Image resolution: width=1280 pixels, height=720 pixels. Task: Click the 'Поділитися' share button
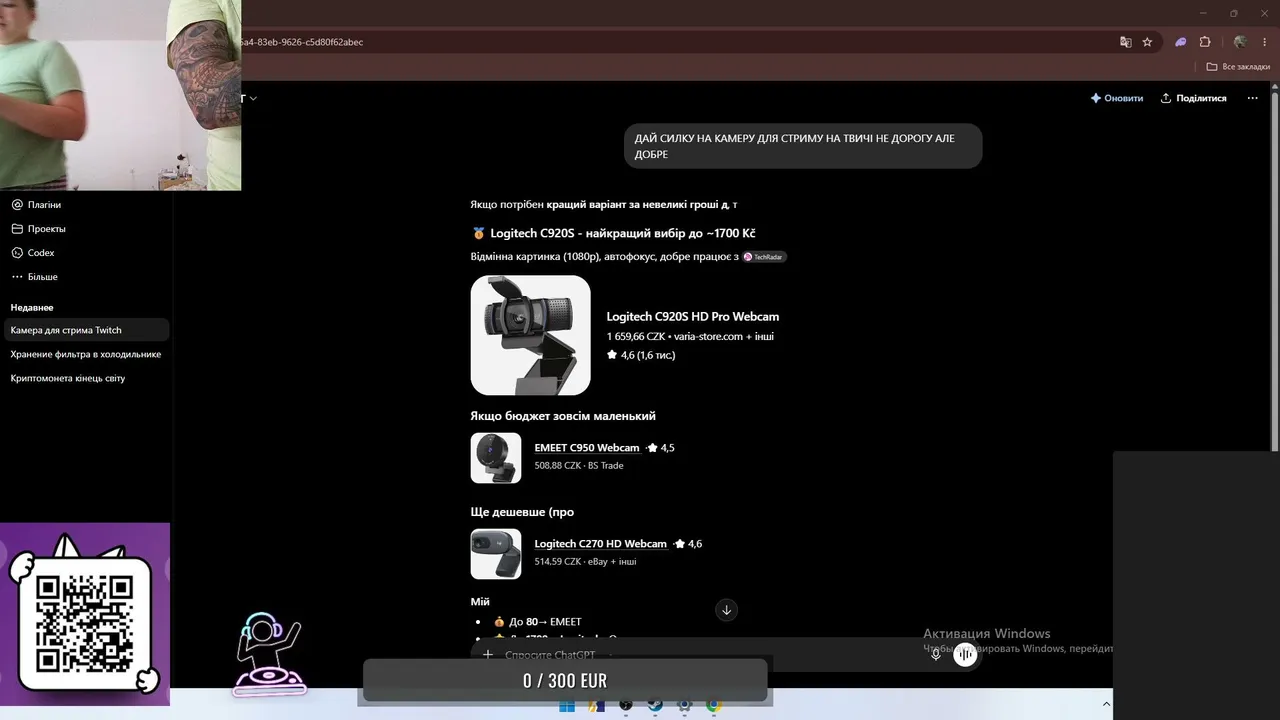point(1193,98)
